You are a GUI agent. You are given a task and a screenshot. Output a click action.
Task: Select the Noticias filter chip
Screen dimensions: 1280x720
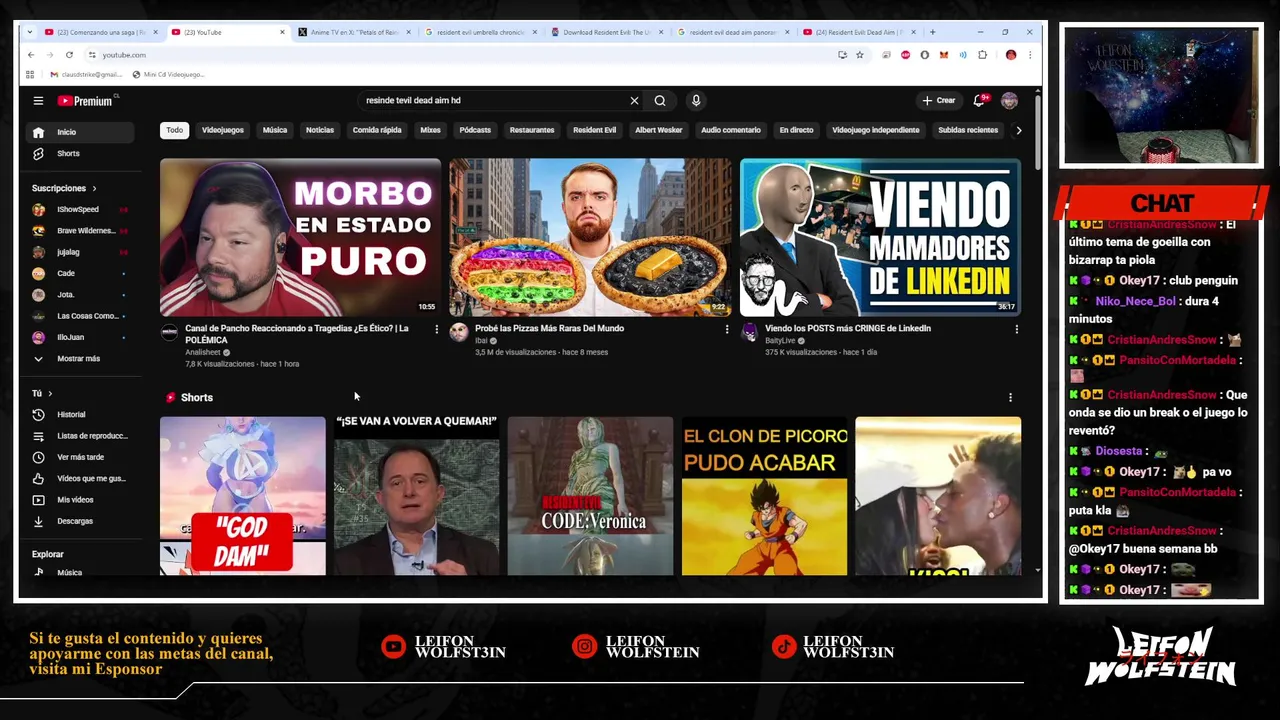[320, 130]
